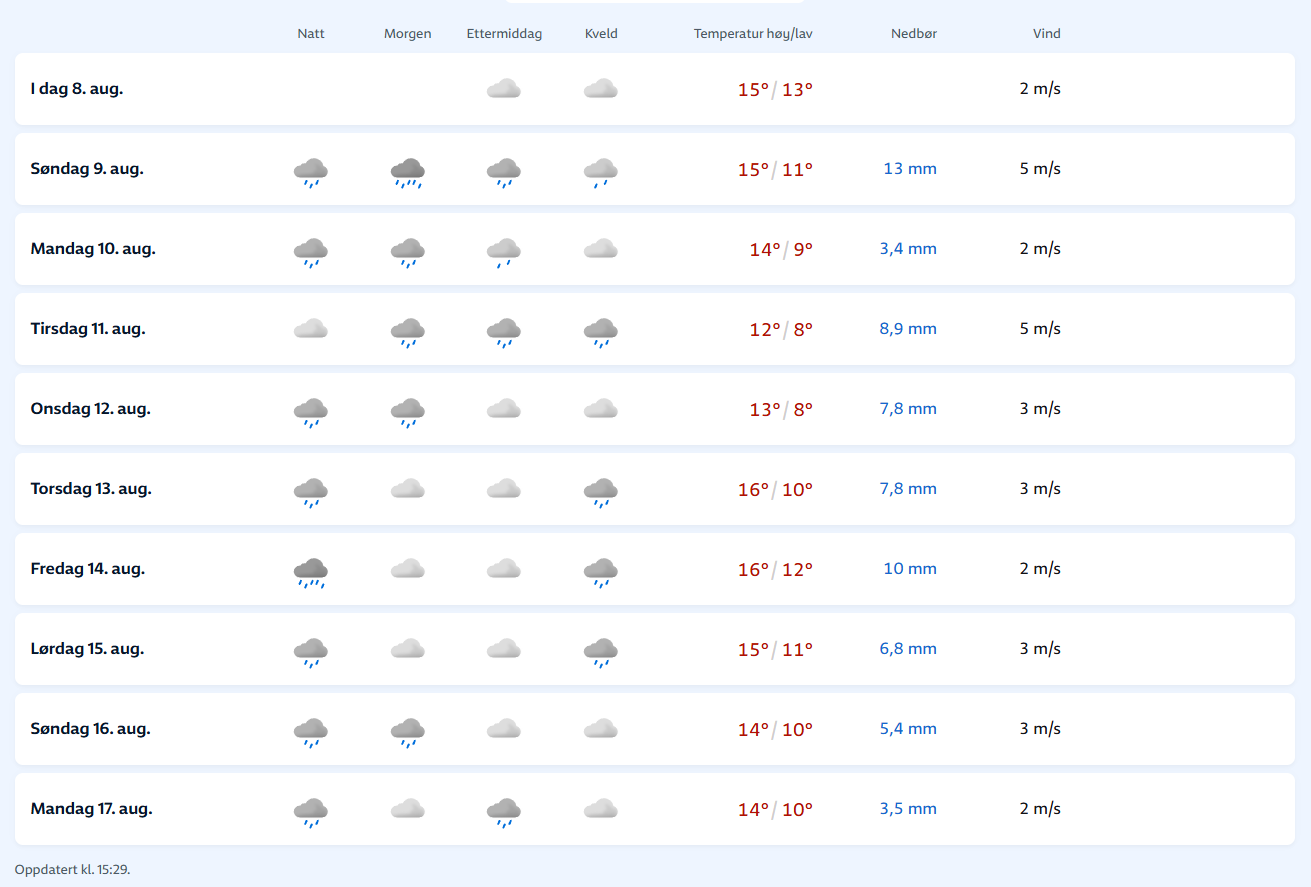
Task: Click Monday 10 Aug evening cloudy icon
Action: click(x=601, y=249)
